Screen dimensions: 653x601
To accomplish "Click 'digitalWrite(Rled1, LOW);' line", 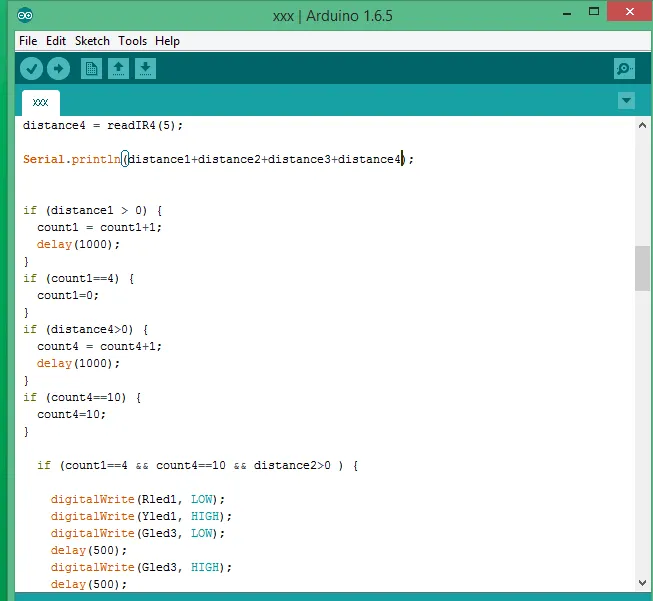I will (x=137, y=499).
